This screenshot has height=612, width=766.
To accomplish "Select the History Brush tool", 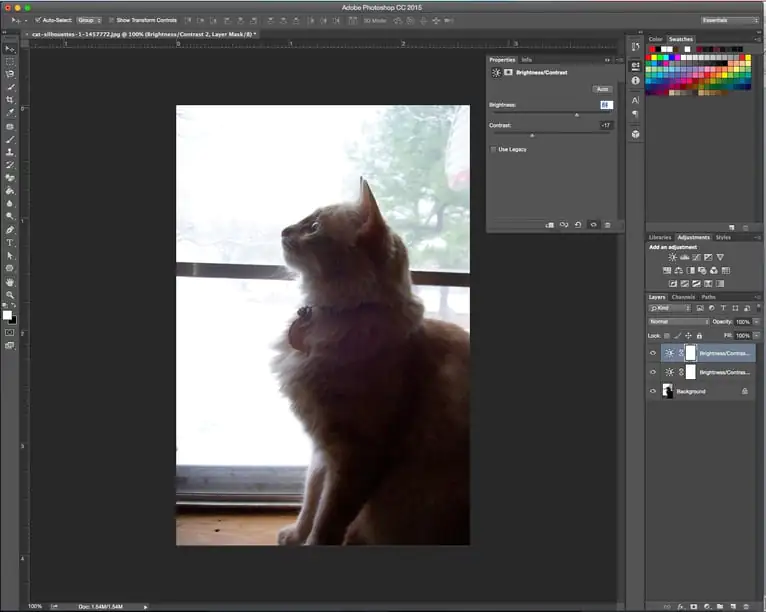I will click(x=10, y=165).
